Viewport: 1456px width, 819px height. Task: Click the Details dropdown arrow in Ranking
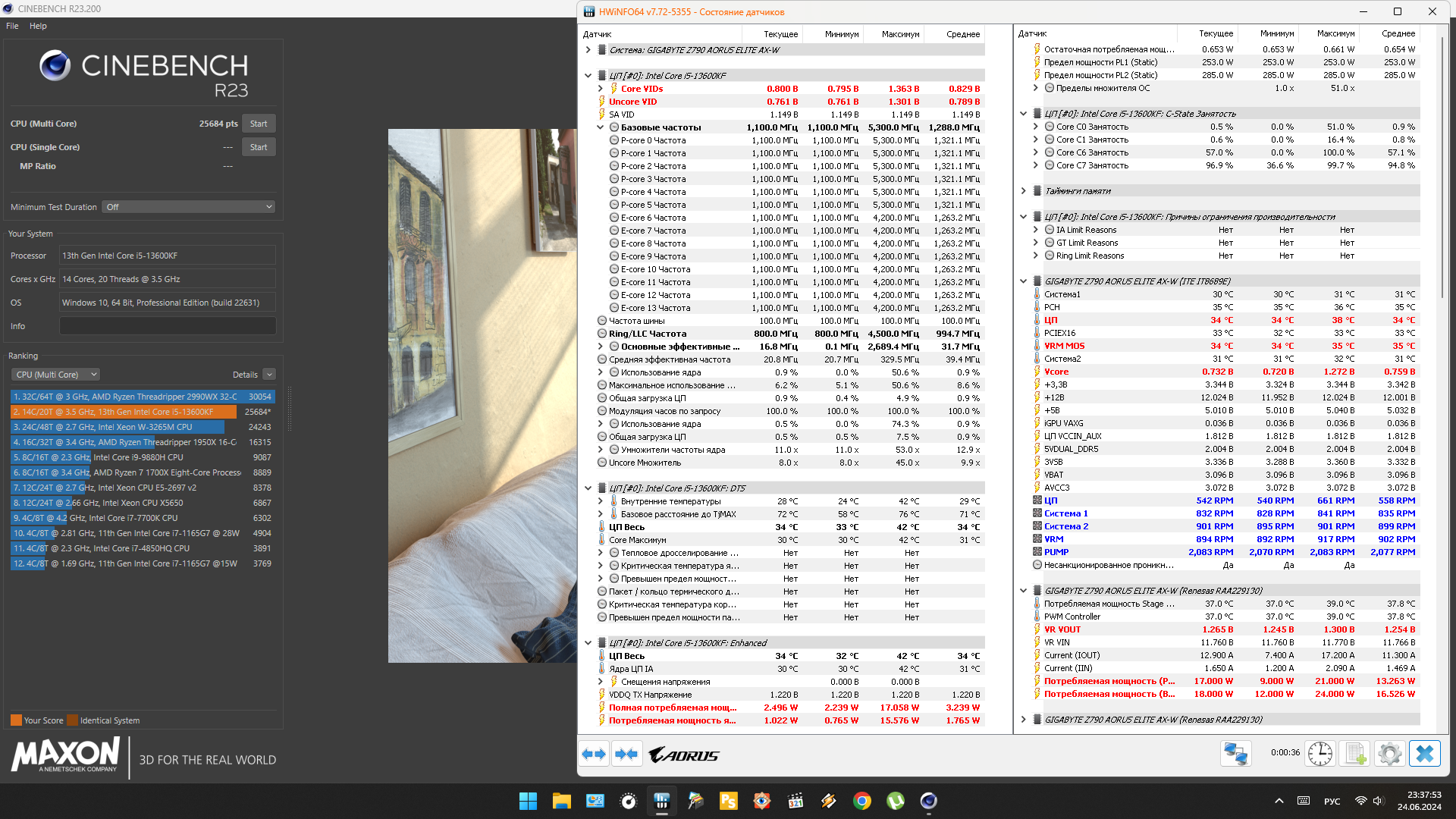coord(269,375)
